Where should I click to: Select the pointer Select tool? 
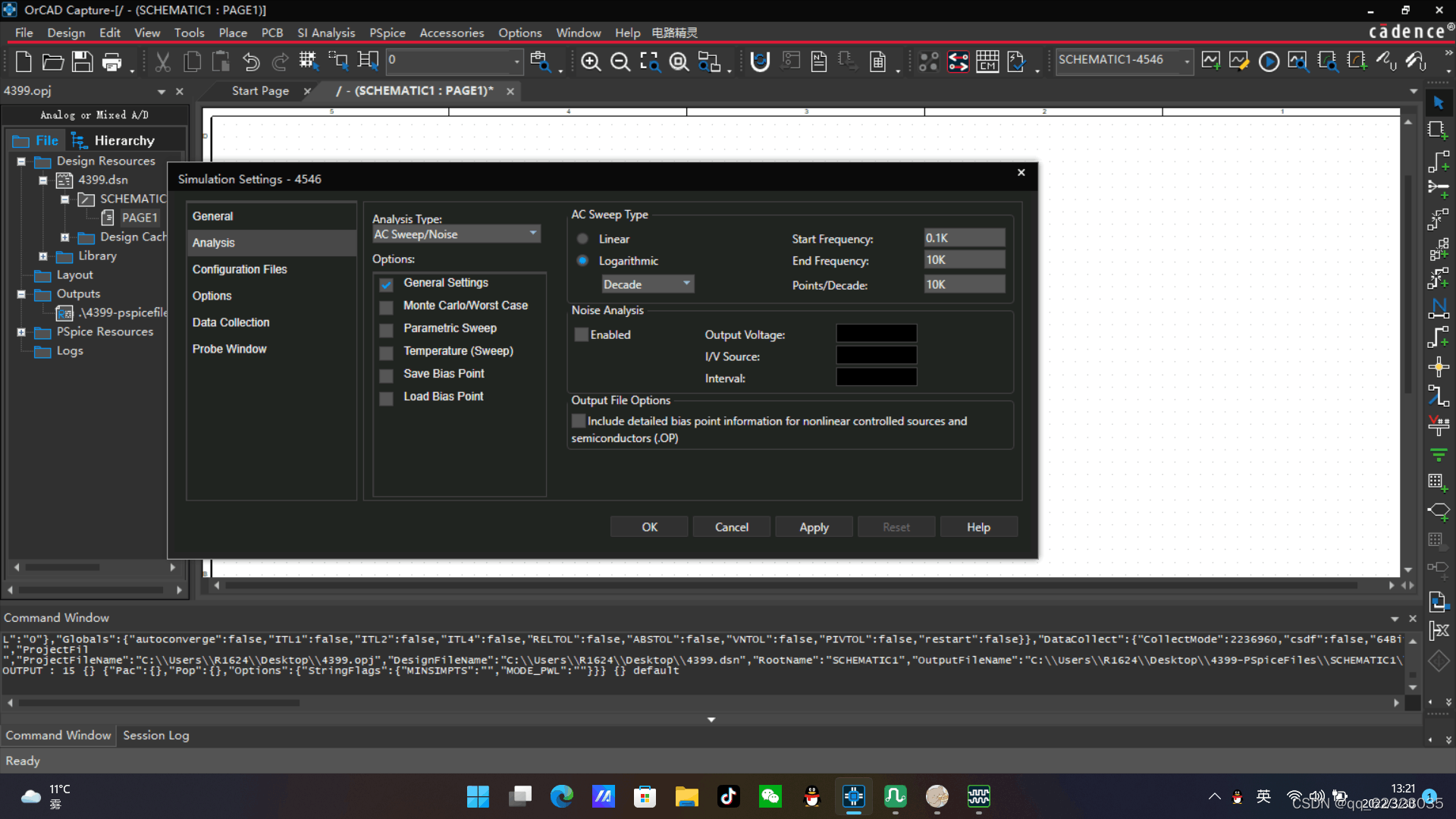tap(1439, 102)
